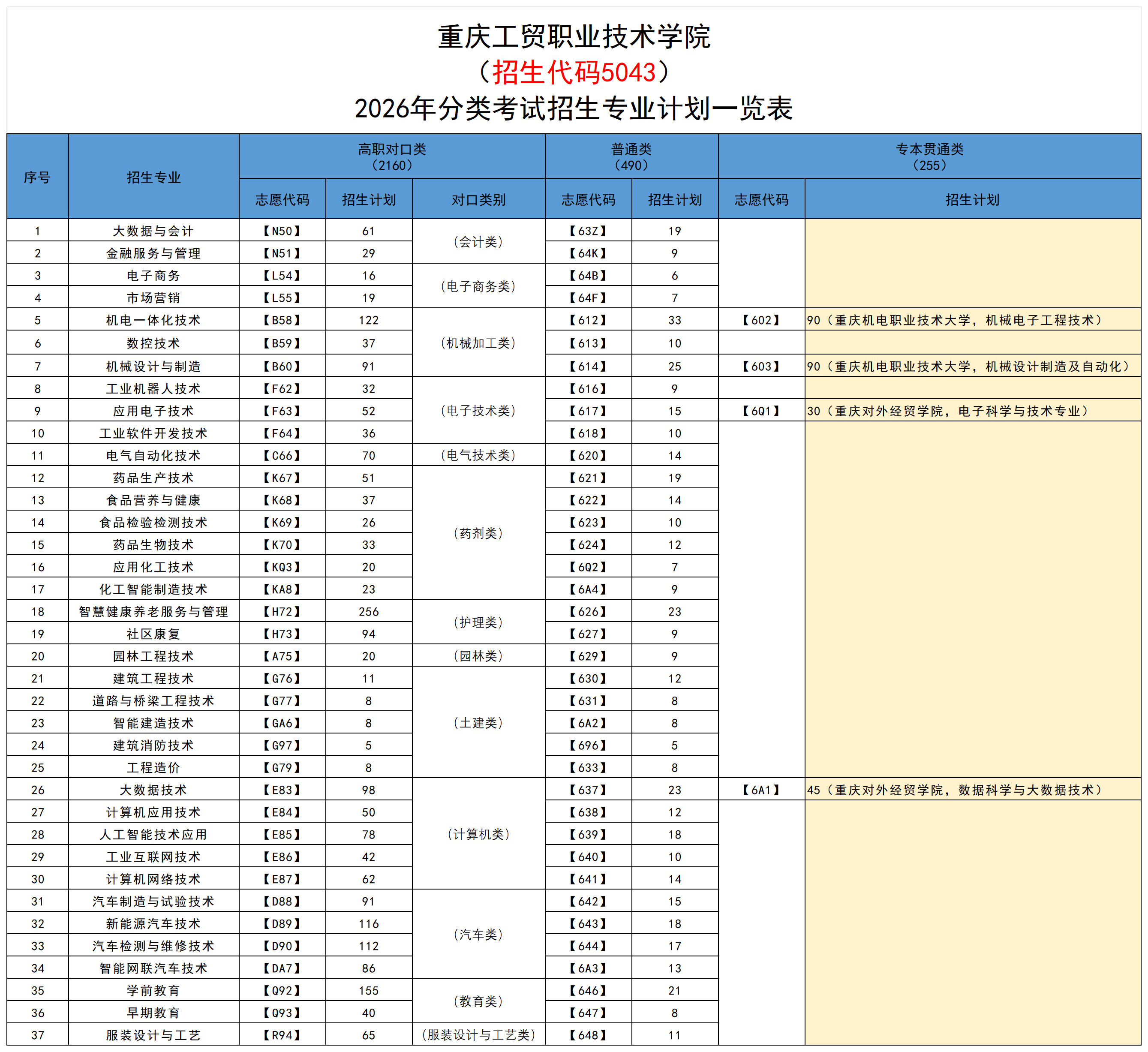Image resolution: width=1148 pixels, height=1052 pixels.
Task: Select the 招生专业 header cell
Action: (154, 177)
